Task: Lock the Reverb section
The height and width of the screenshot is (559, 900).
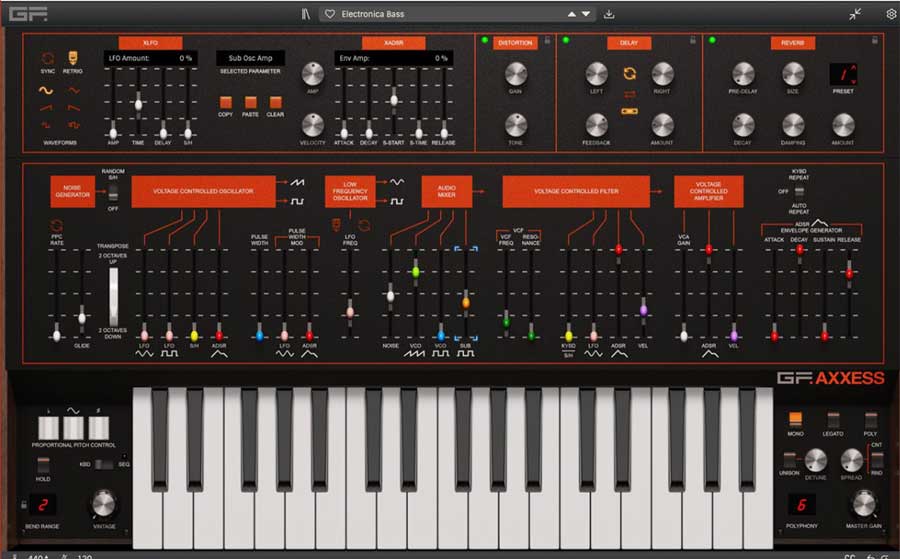Action: (875, 40)
